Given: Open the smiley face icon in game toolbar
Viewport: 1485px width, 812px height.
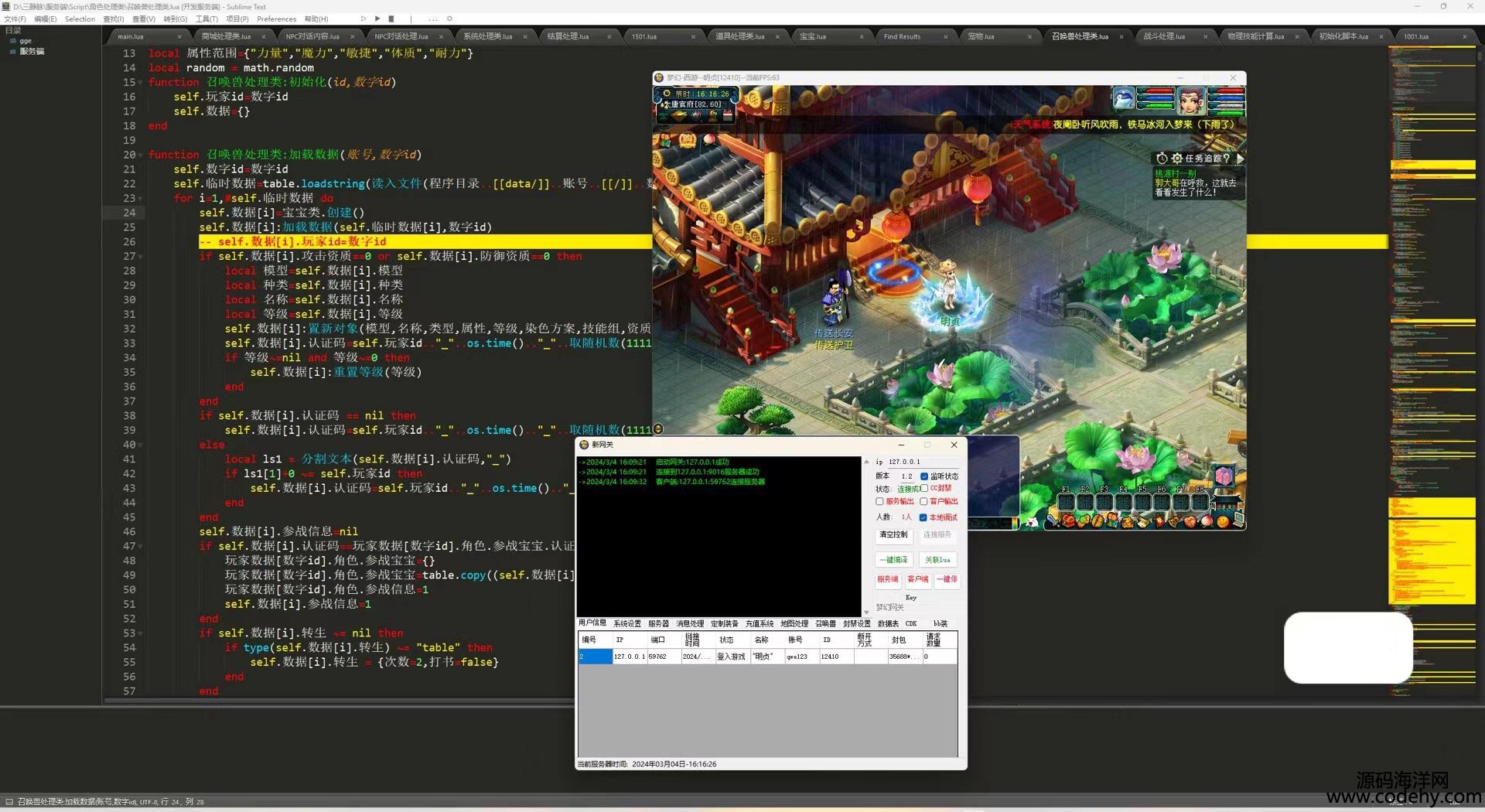Looking at the screenshot, I should (x=1223, y=522).
